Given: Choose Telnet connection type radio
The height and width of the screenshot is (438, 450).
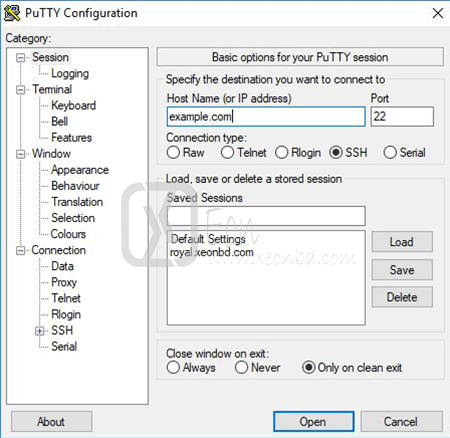Looking at the screenshot, I should (x=227, y=153).
